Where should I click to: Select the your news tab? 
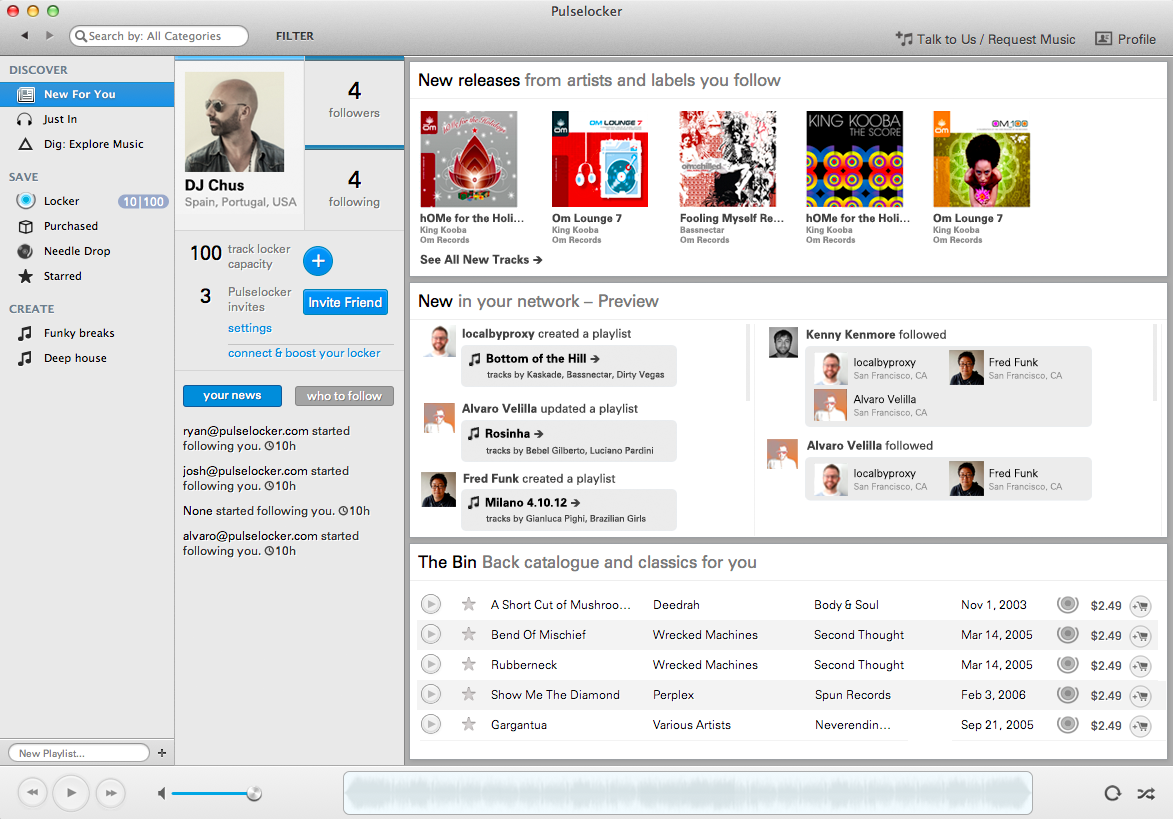(232, 396)
